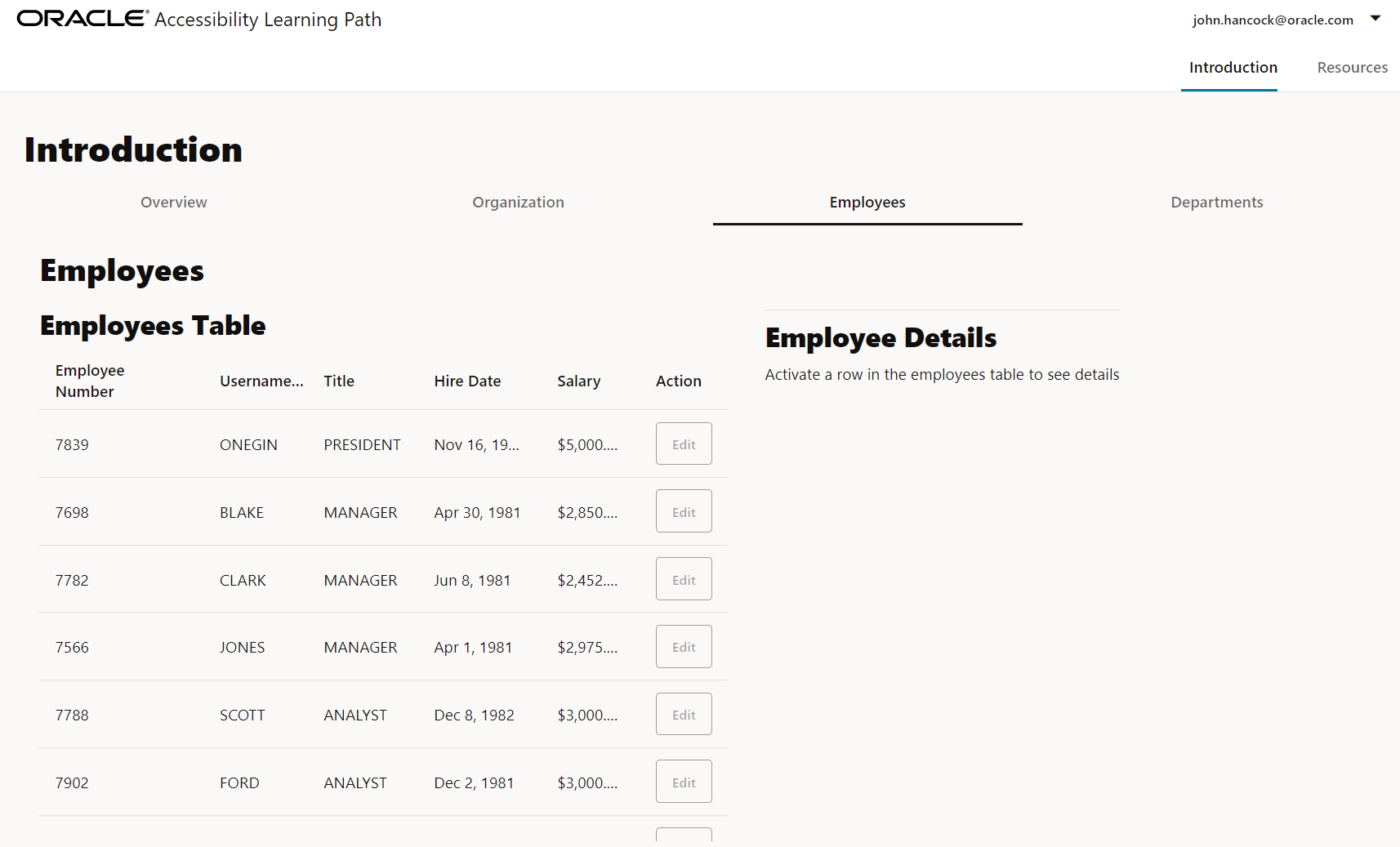Select the truncated Username column header
The image size is (1400, 847).
point(261,381)
